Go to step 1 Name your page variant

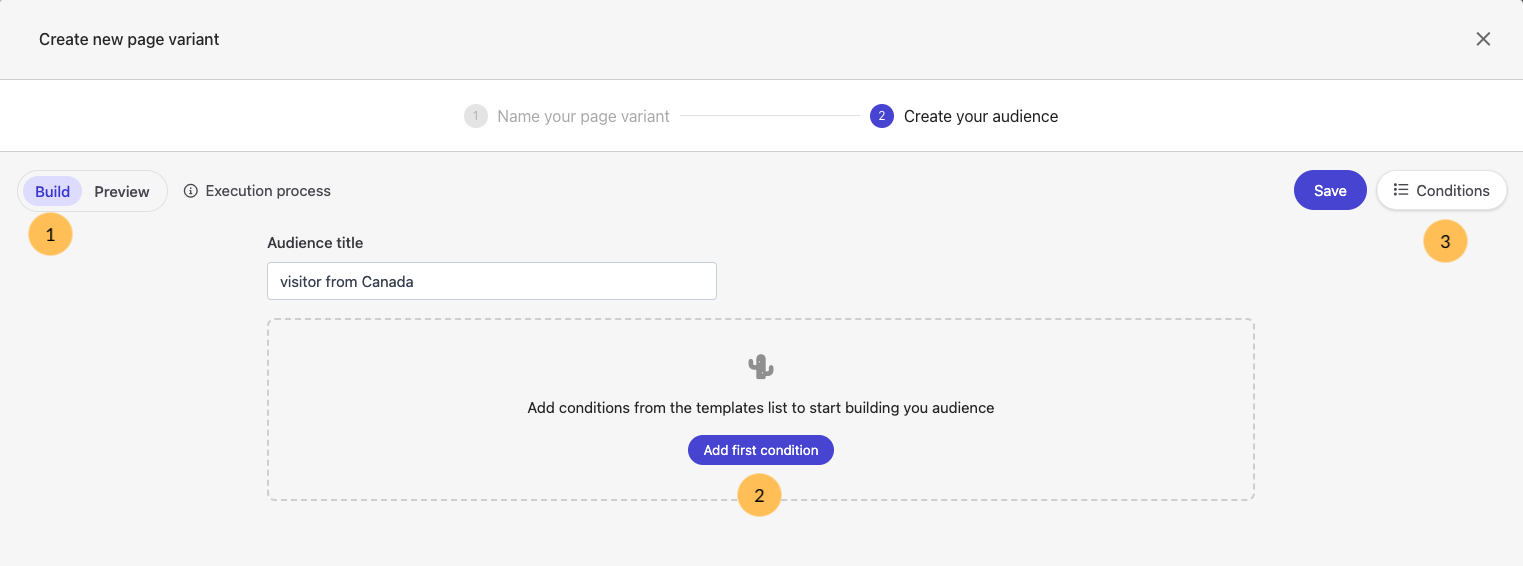[x=567, y=116]
